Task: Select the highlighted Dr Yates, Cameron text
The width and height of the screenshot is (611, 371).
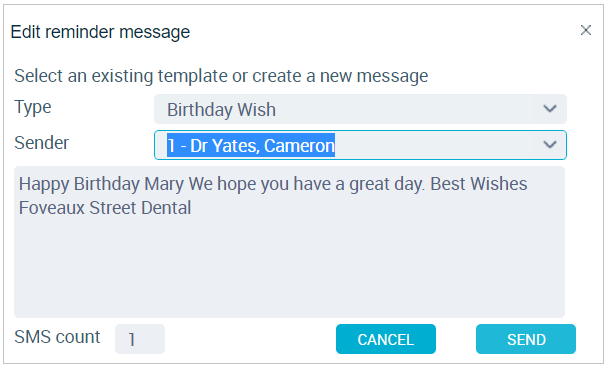Action: (251, 145)
